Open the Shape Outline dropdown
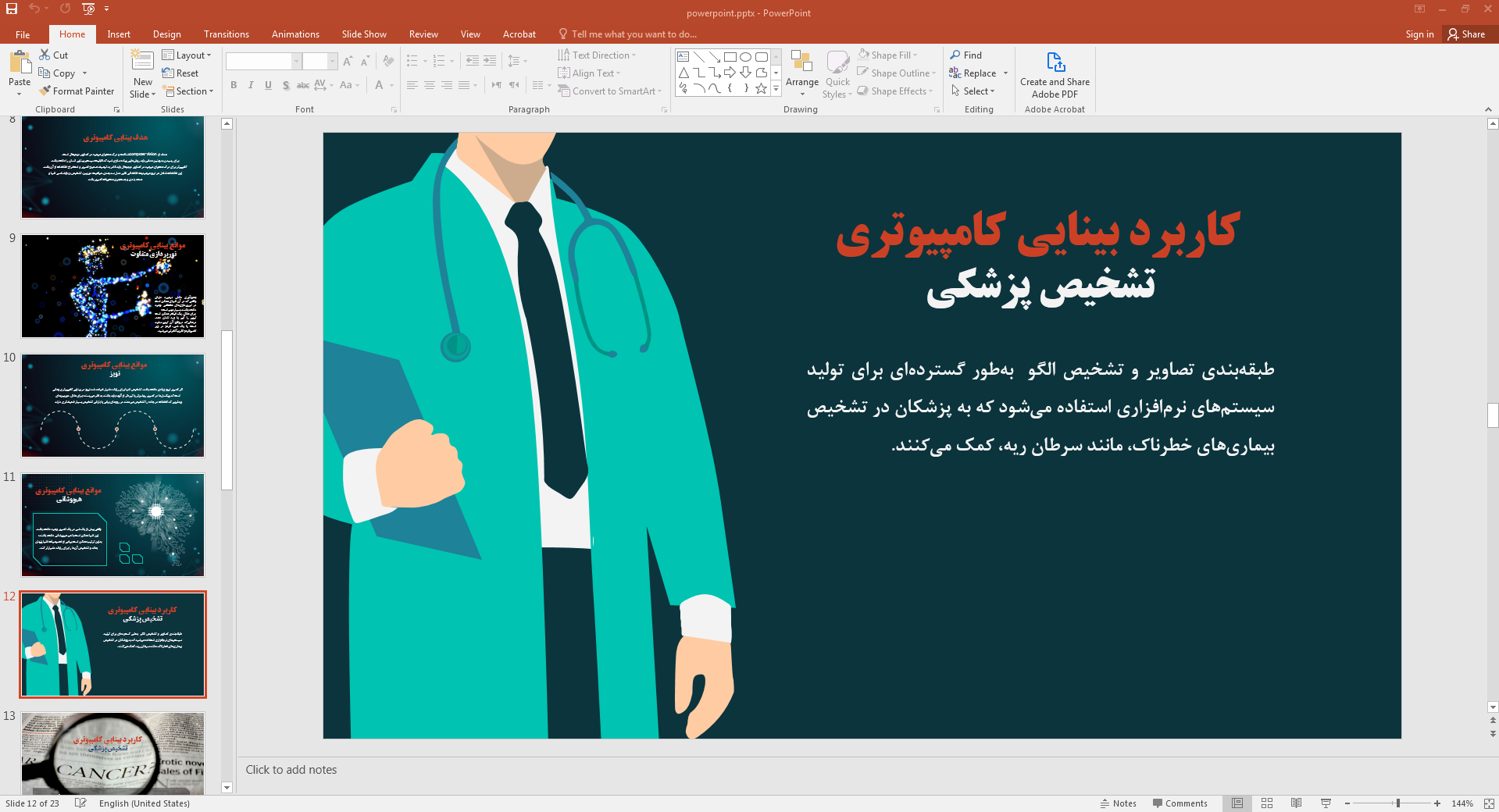The height and width of the screenshot is (812, 1499). pyautogui.click(x=897, y=73)
